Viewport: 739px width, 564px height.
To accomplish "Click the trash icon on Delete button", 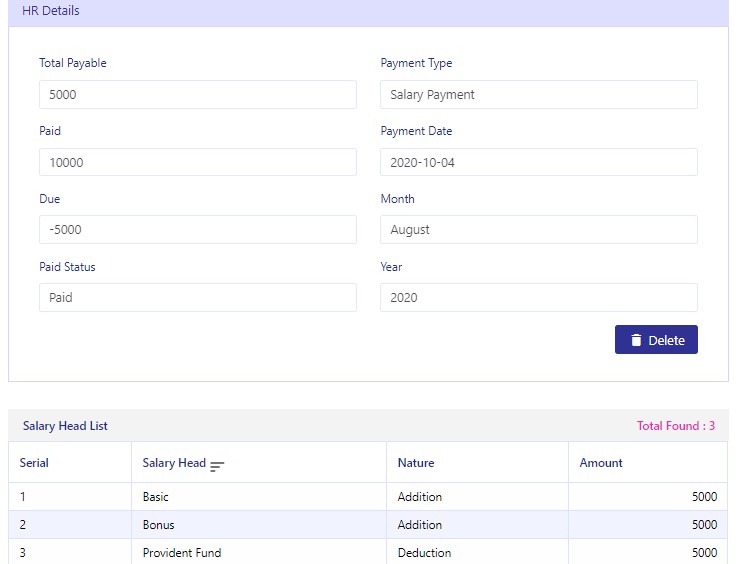I will [x=636, y=340].
